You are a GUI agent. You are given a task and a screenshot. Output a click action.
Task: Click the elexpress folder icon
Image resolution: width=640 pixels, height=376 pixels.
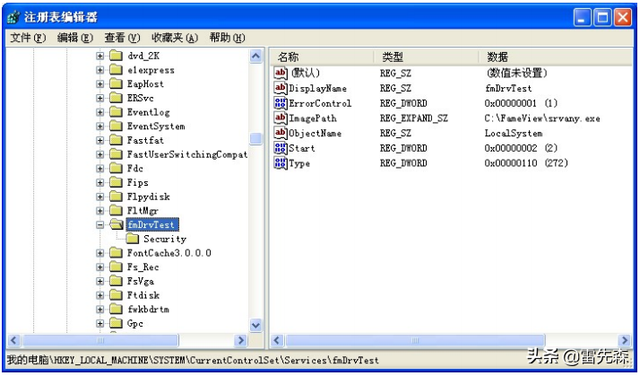tap(116, 70)
